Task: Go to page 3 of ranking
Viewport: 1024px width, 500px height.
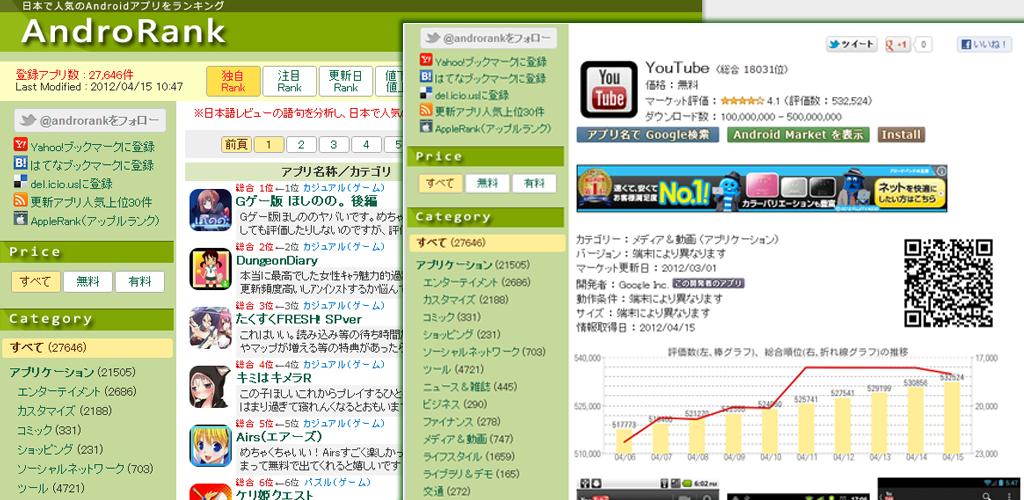Action: [334, 144]
